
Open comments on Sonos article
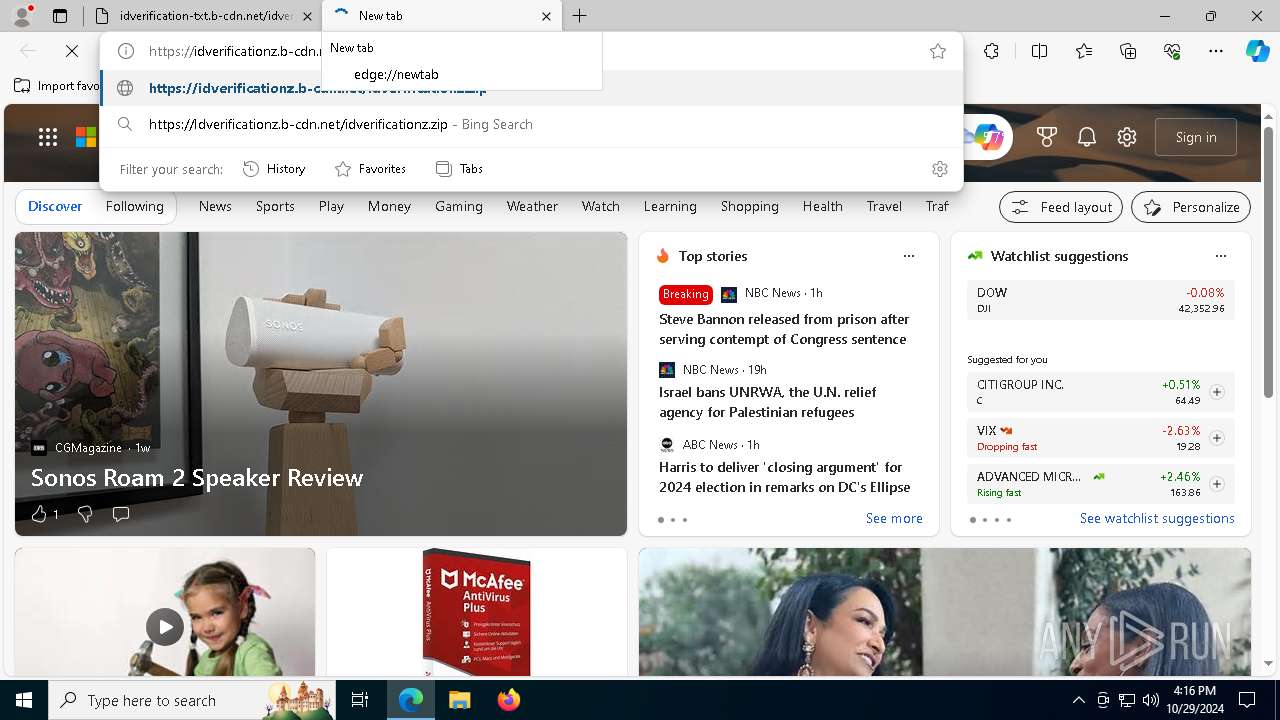[121, 514]
